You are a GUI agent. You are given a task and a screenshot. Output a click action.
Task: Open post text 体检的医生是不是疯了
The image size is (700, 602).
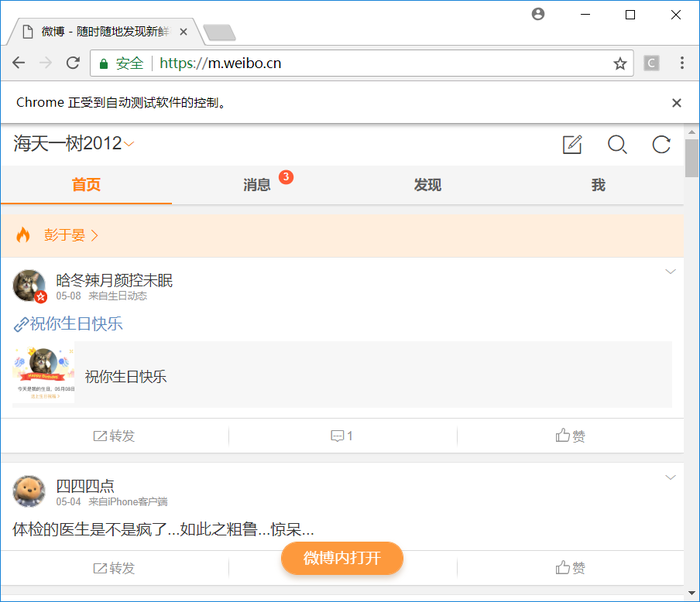[x=163, y=529]
